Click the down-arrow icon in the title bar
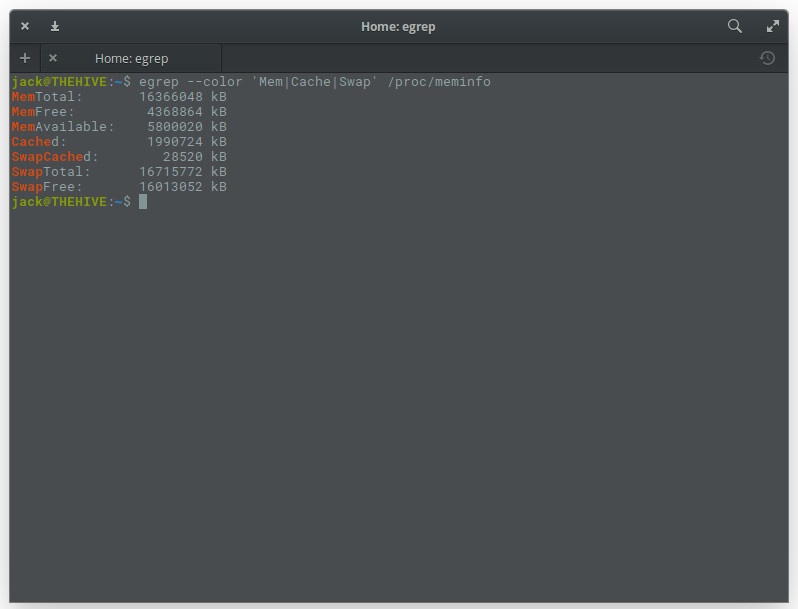This screenshot has height=609, width=798. tap(55, 26)
